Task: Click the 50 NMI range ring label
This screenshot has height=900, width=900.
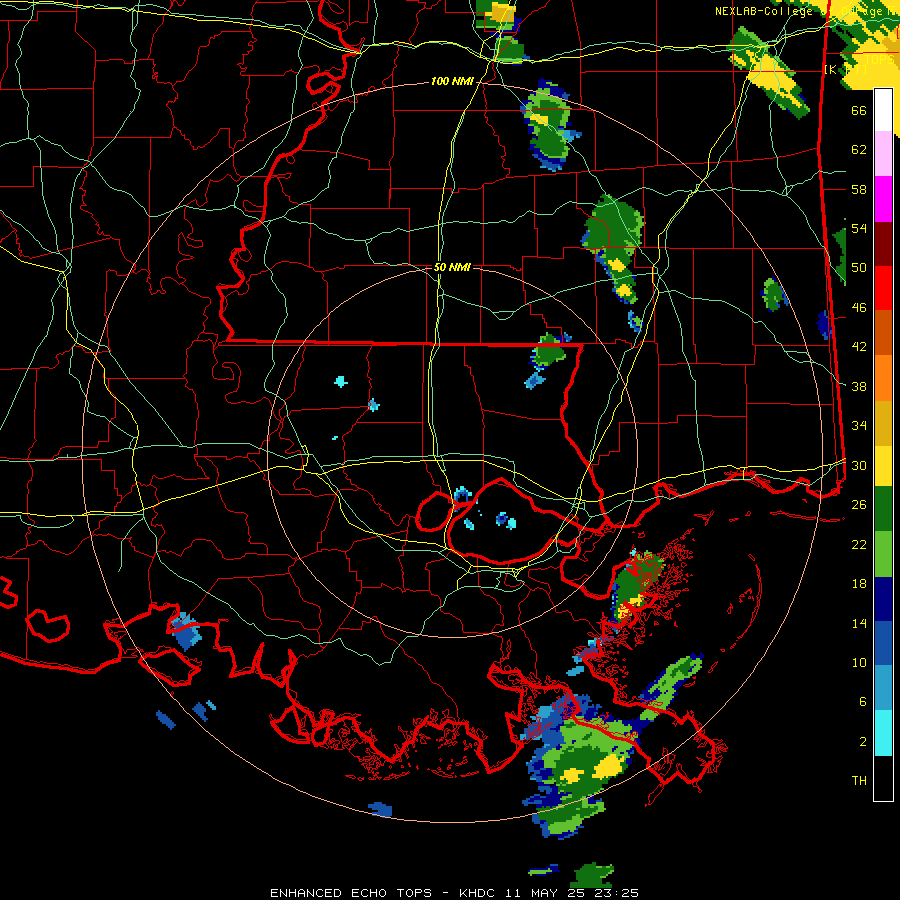Action: point(452,267)
